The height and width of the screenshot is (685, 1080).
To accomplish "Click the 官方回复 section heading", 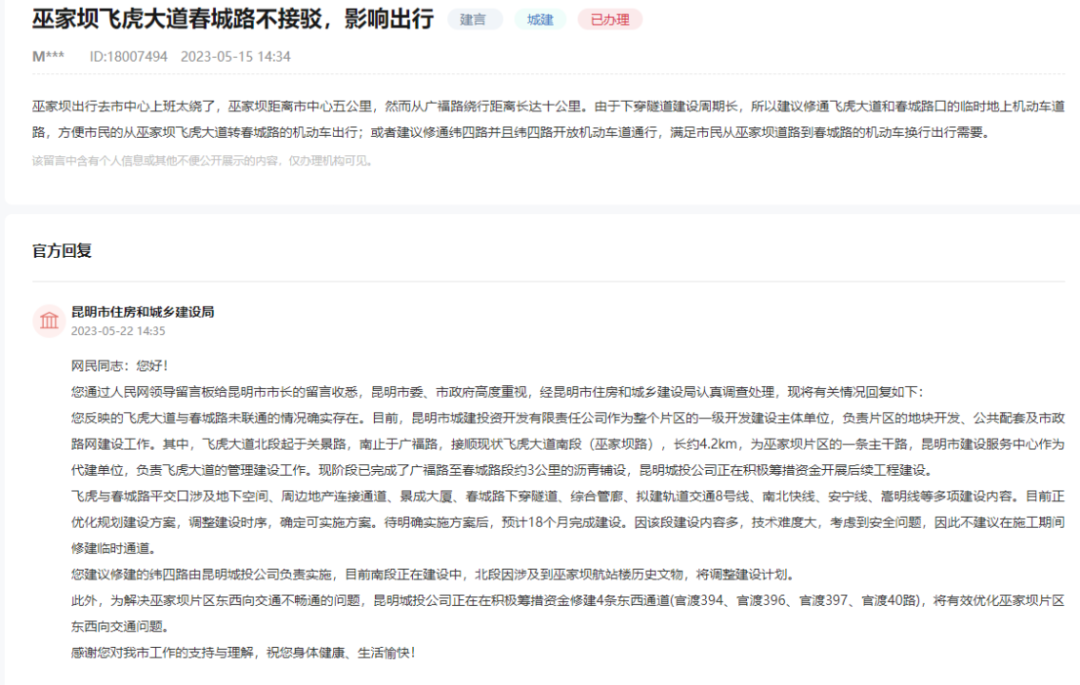I will (x=62, y=251).
